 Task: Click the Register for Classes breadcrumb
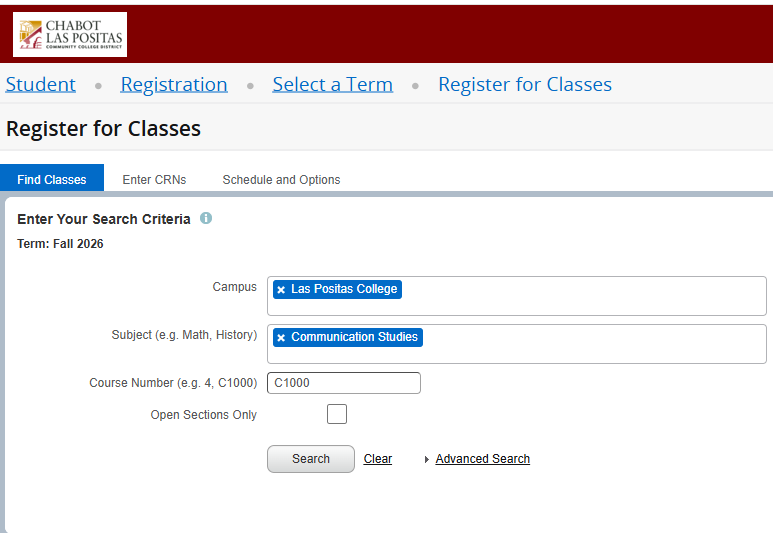[x=525, y=85]
